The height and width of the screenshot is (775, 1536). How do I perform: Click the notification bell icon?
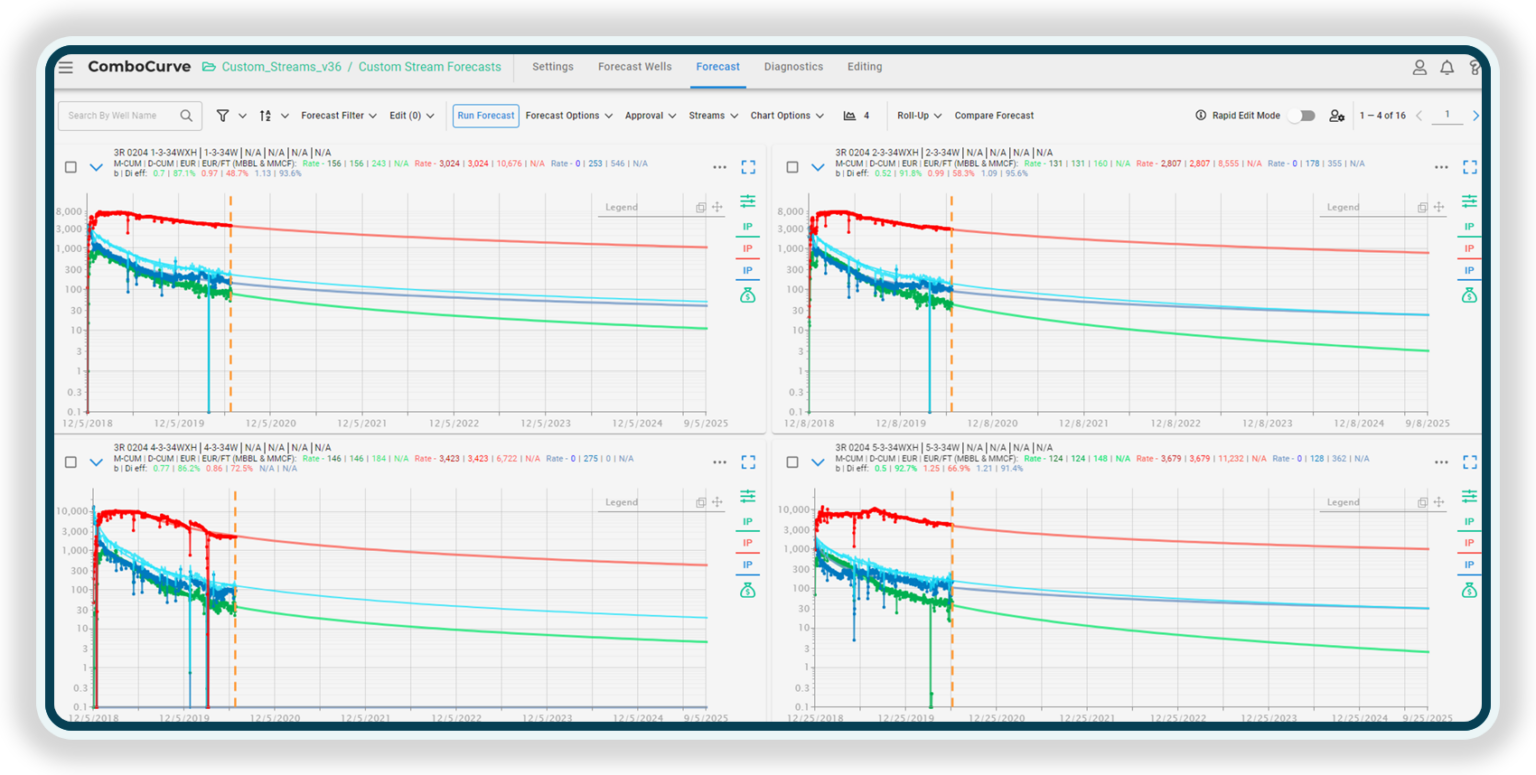[x=1447, y=67]
